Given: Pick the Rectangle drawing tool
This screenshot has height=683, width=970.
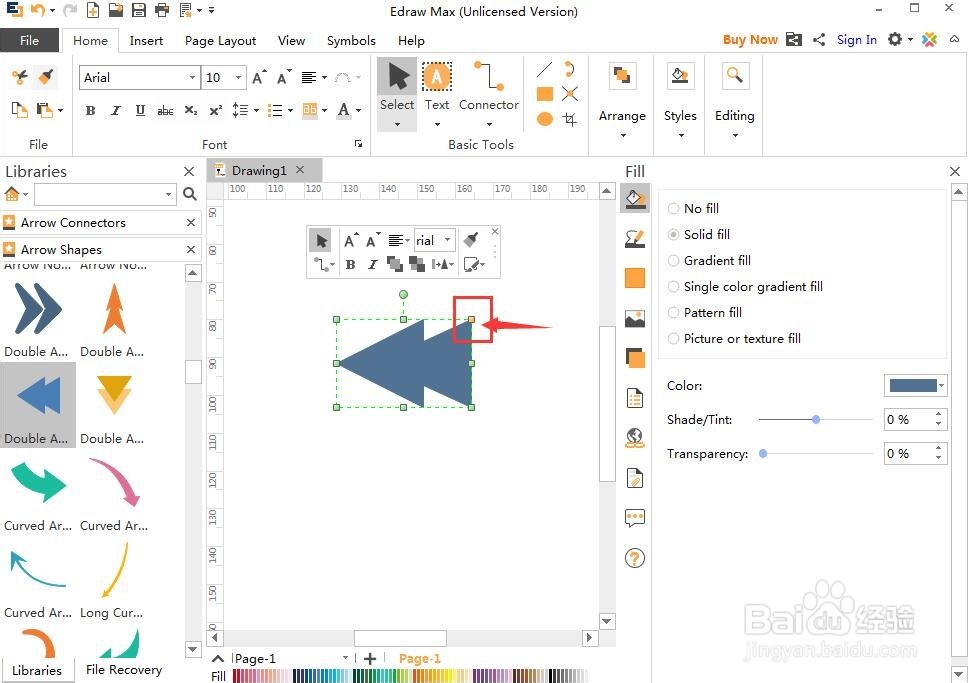Looking at the screenshot, I should pos(544,94).
